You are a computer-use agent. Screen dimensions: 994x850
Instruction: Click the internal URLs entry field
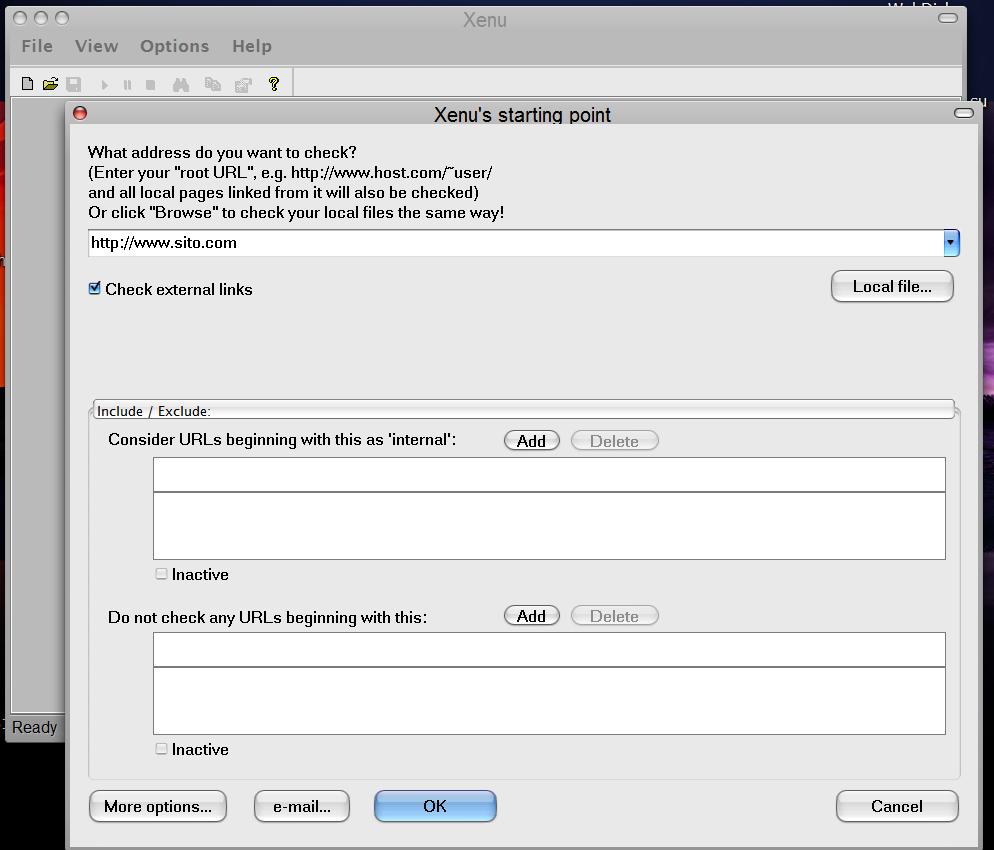[x=549, y=474]
